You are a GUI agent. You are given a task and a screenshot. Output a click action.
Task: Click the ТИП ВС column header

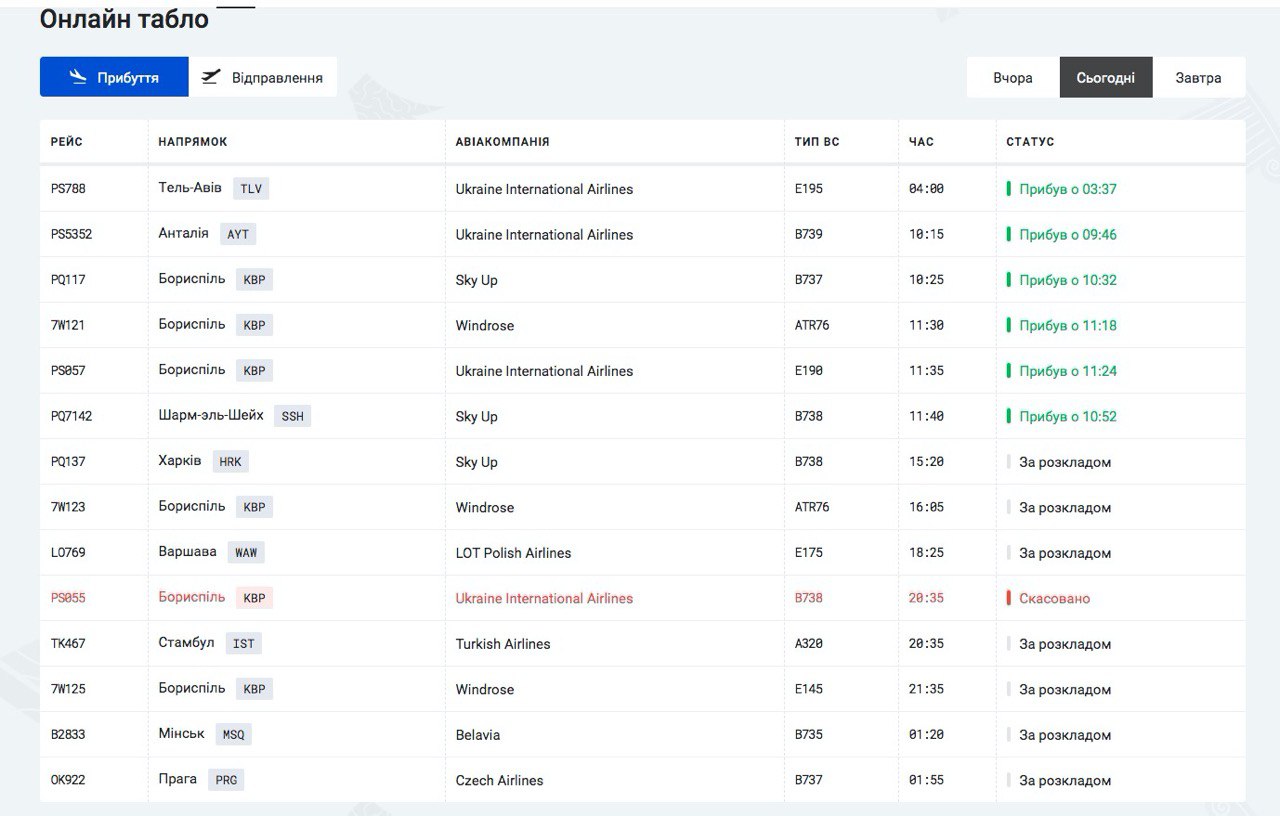tap(817, 142)
